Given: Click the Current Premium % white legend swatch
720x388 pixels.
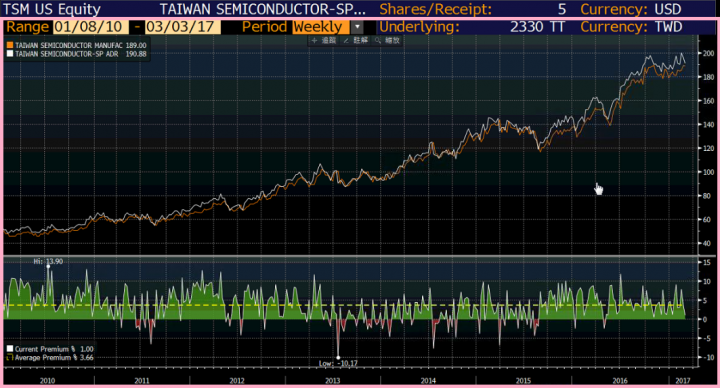Looking at the screenshot, I should [x=10, y=349].
